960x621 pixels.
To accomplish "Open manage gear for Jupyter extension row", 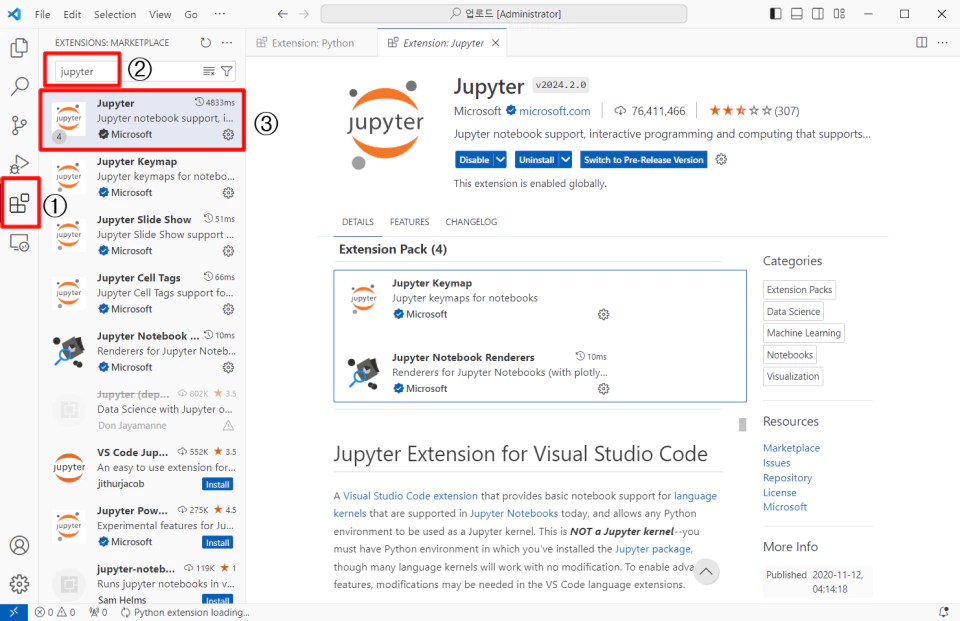I will (228, 134).
